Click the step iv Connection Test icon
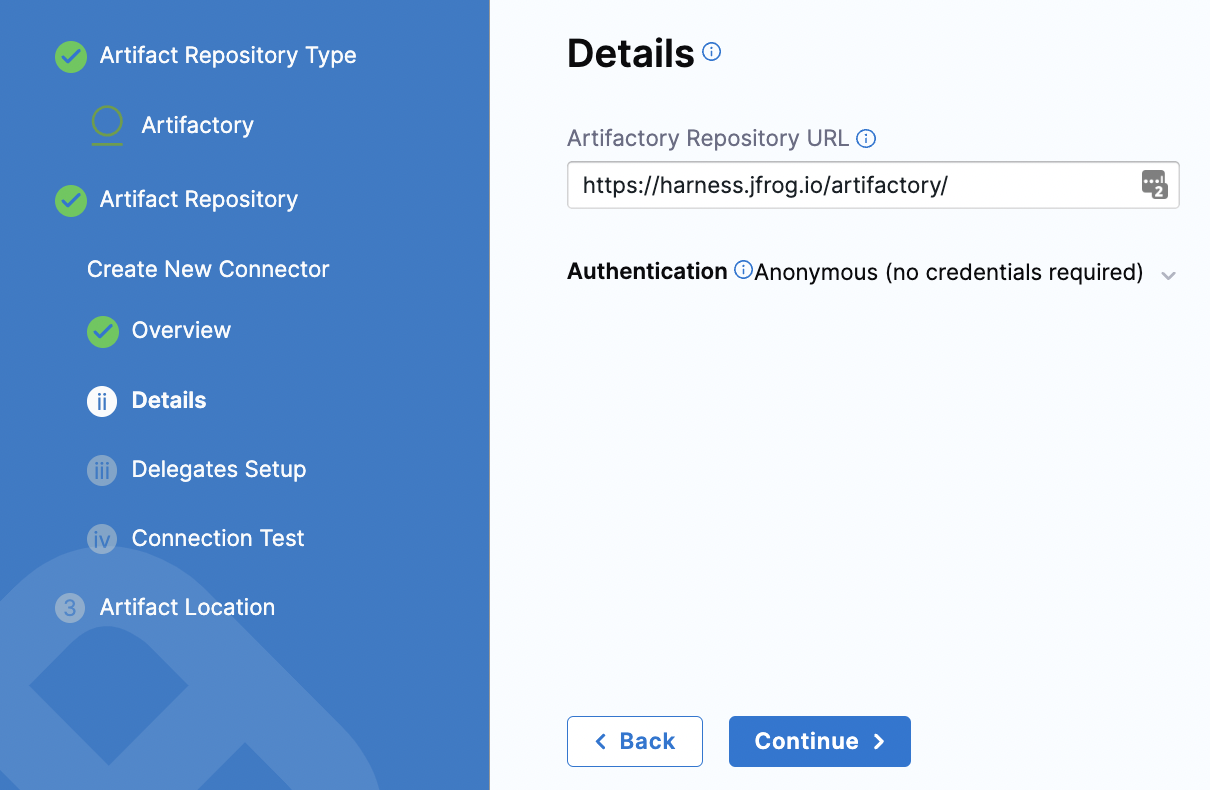 [x=102, y=539]
